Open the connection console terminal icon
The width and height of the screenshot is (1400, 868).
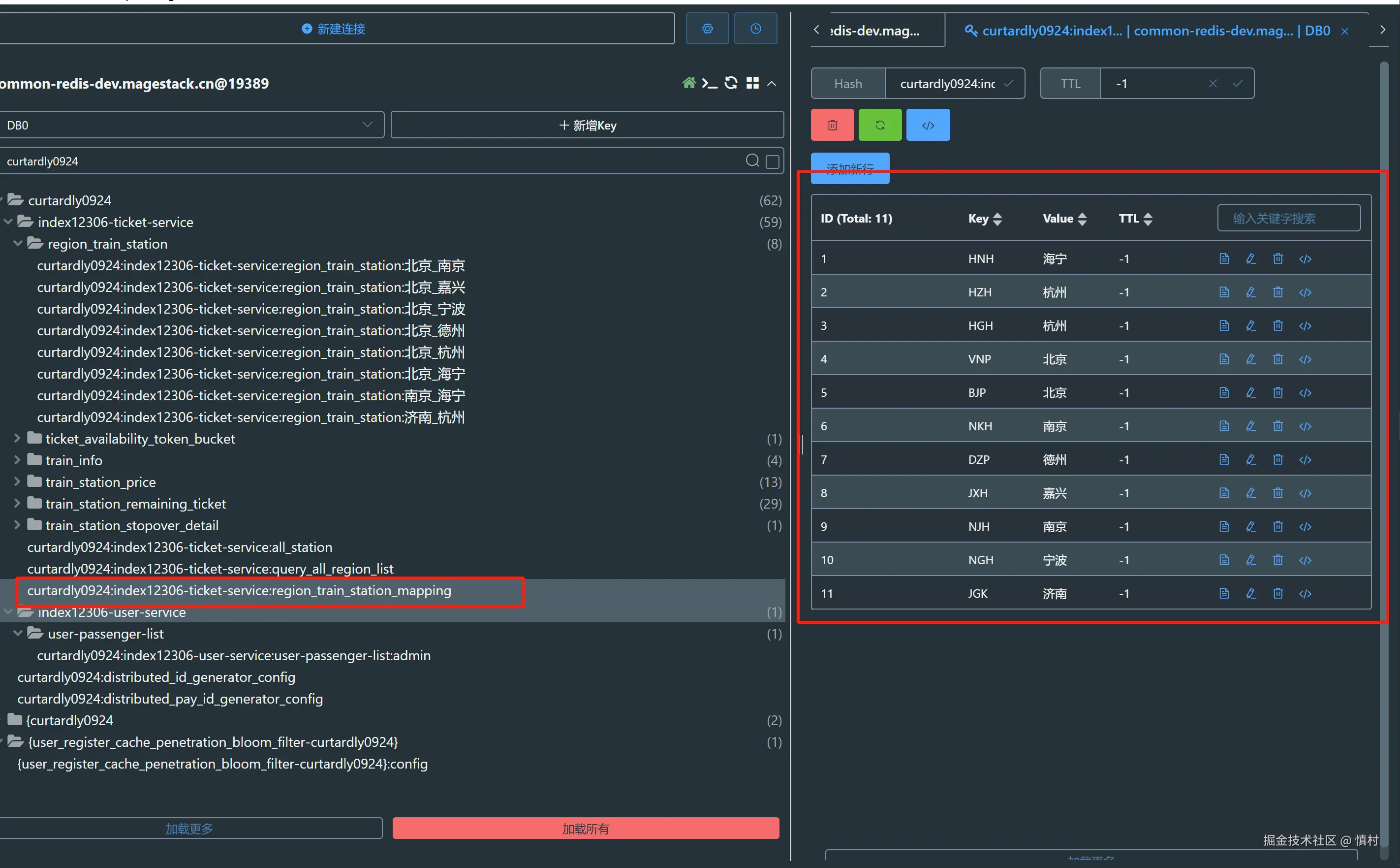[709, 83]
